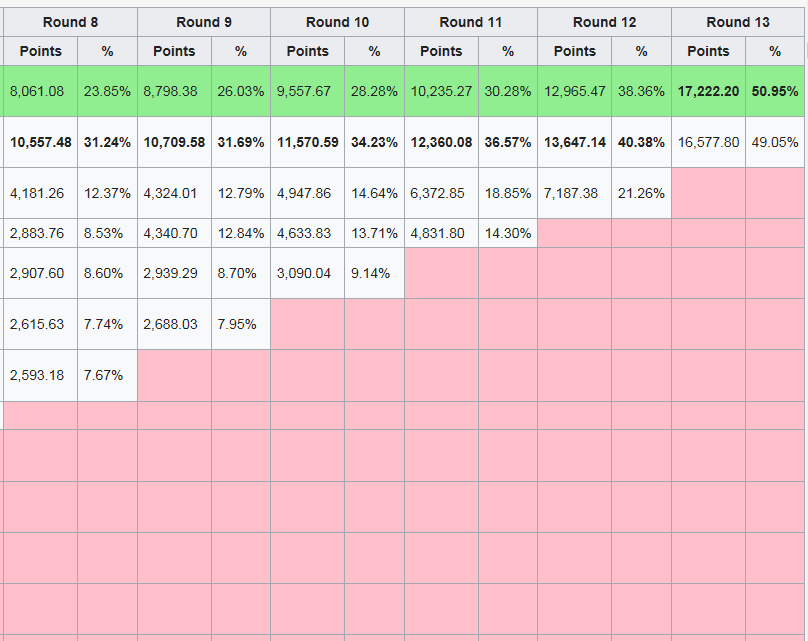Click the Round 13 column header
Viewport: 808px width, 641px height.
click(x=738, y=22)
